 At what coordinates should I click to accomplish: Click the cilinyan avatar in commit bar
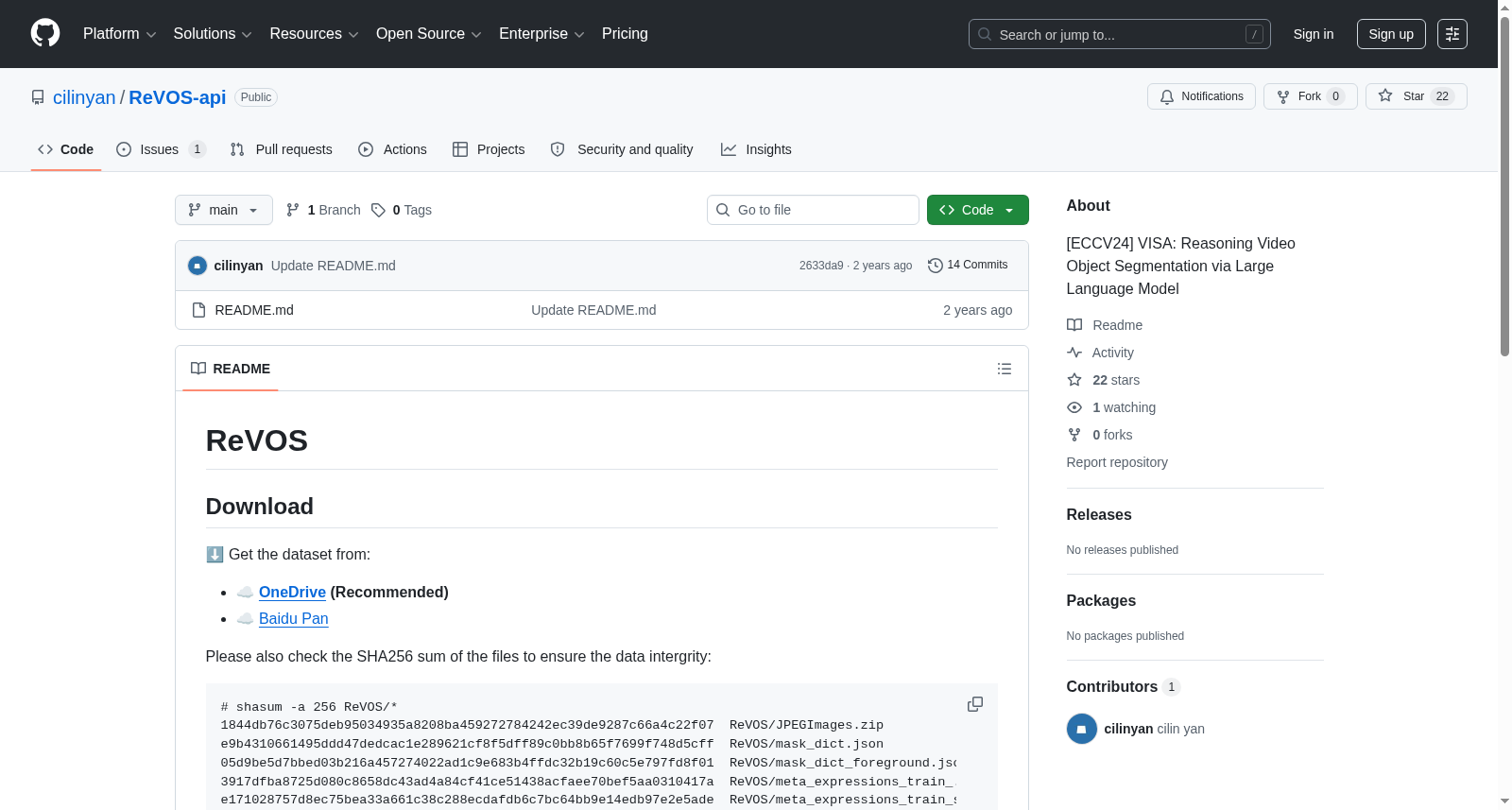[198, 266]
